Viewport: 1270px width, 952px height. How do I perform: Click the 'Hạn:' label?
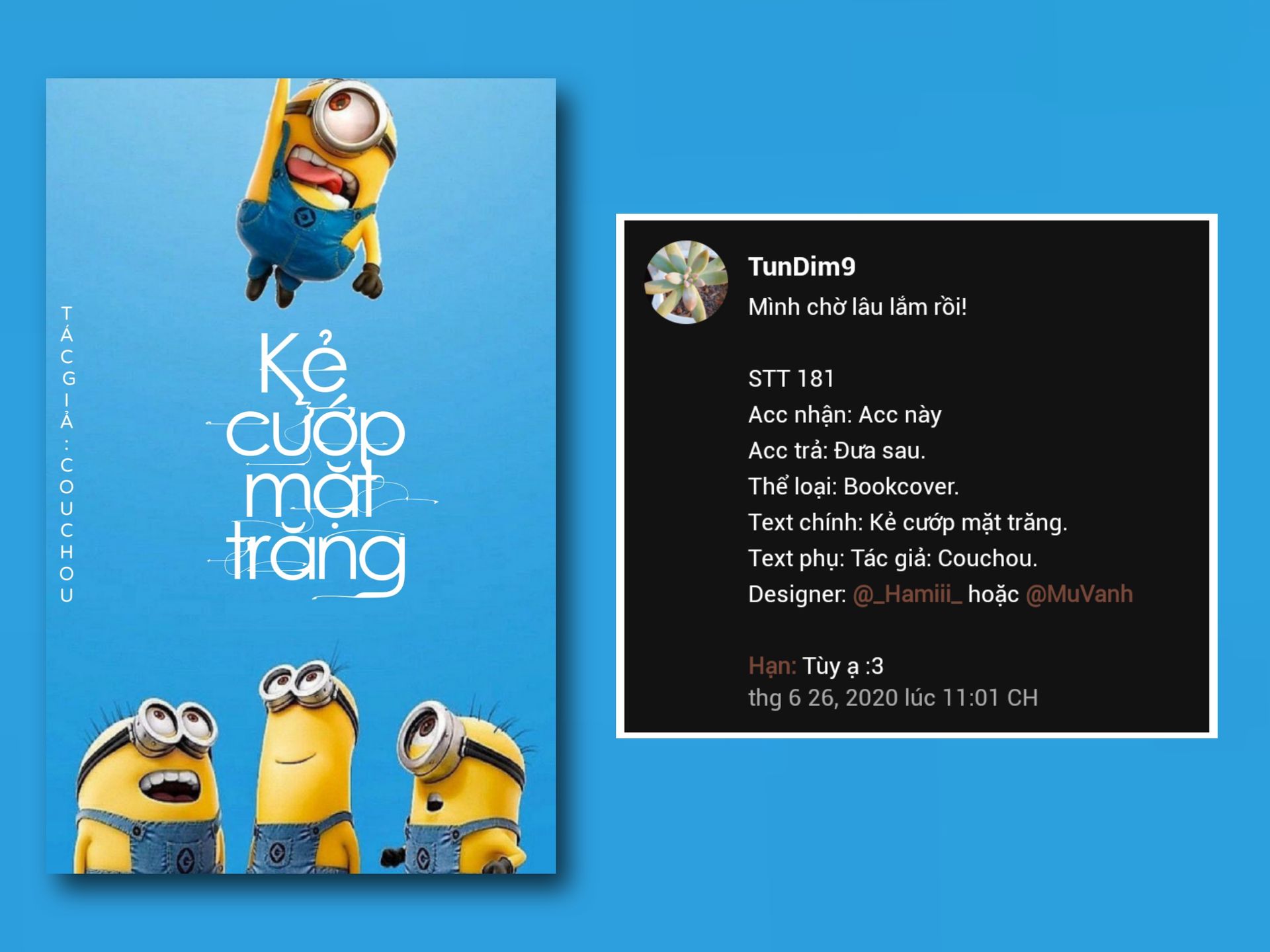click(773, 666)
